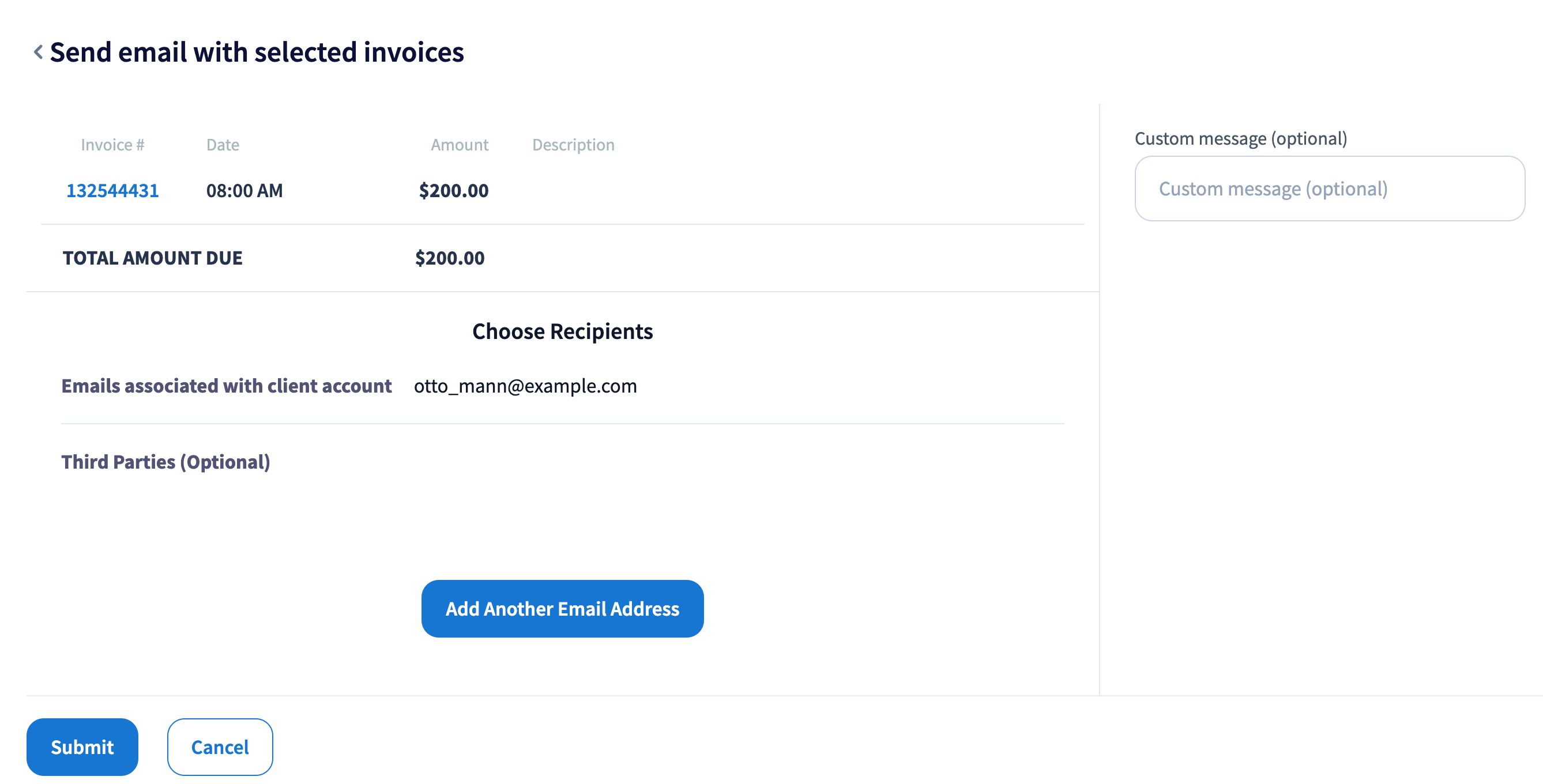This screenshot has height=784, width=1543.
Task: Click the invoice row $200.00 amount
Action: click(x=453, y=190)
